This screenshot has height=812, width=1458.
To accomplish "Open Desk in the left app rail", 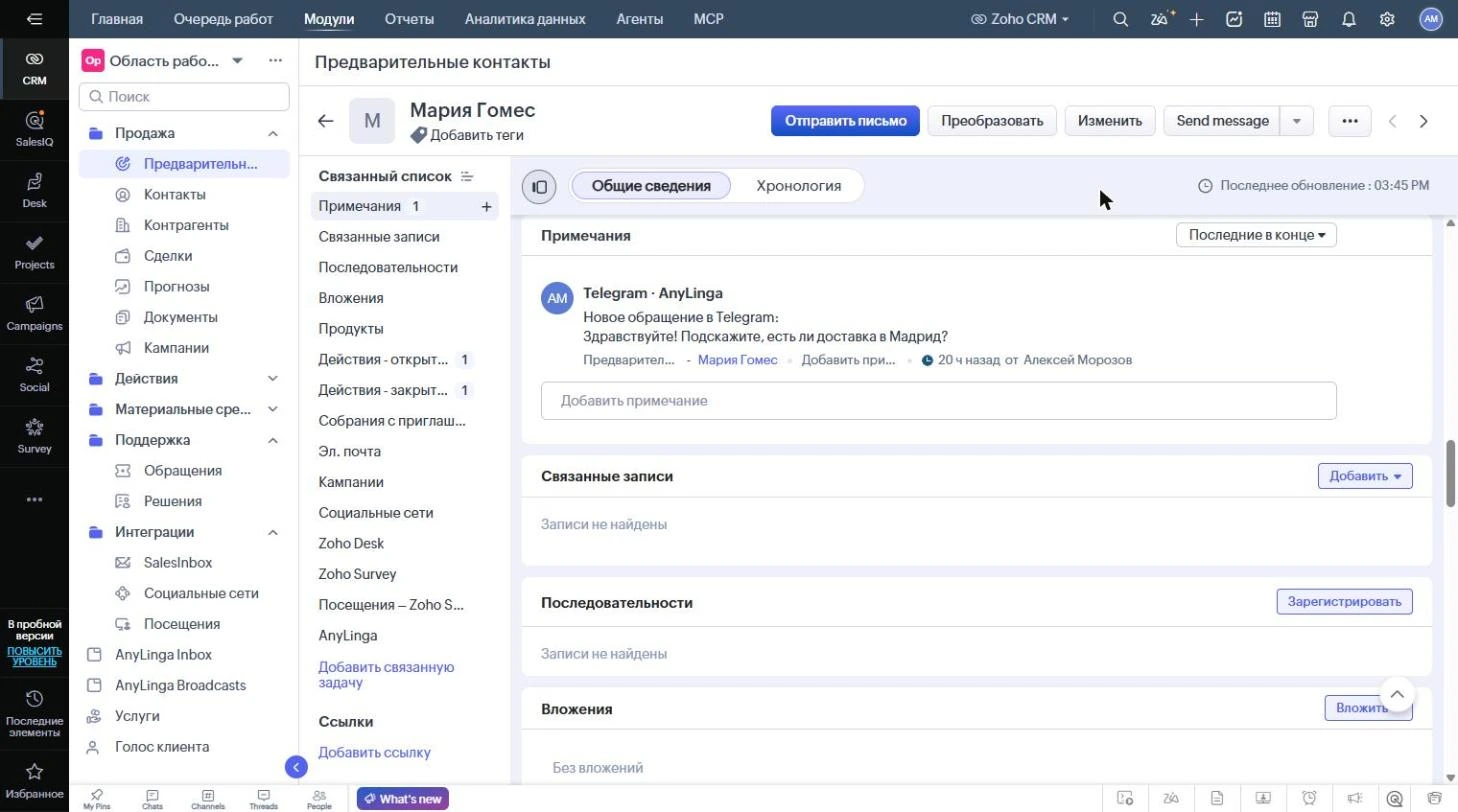I will pos(34,190).
